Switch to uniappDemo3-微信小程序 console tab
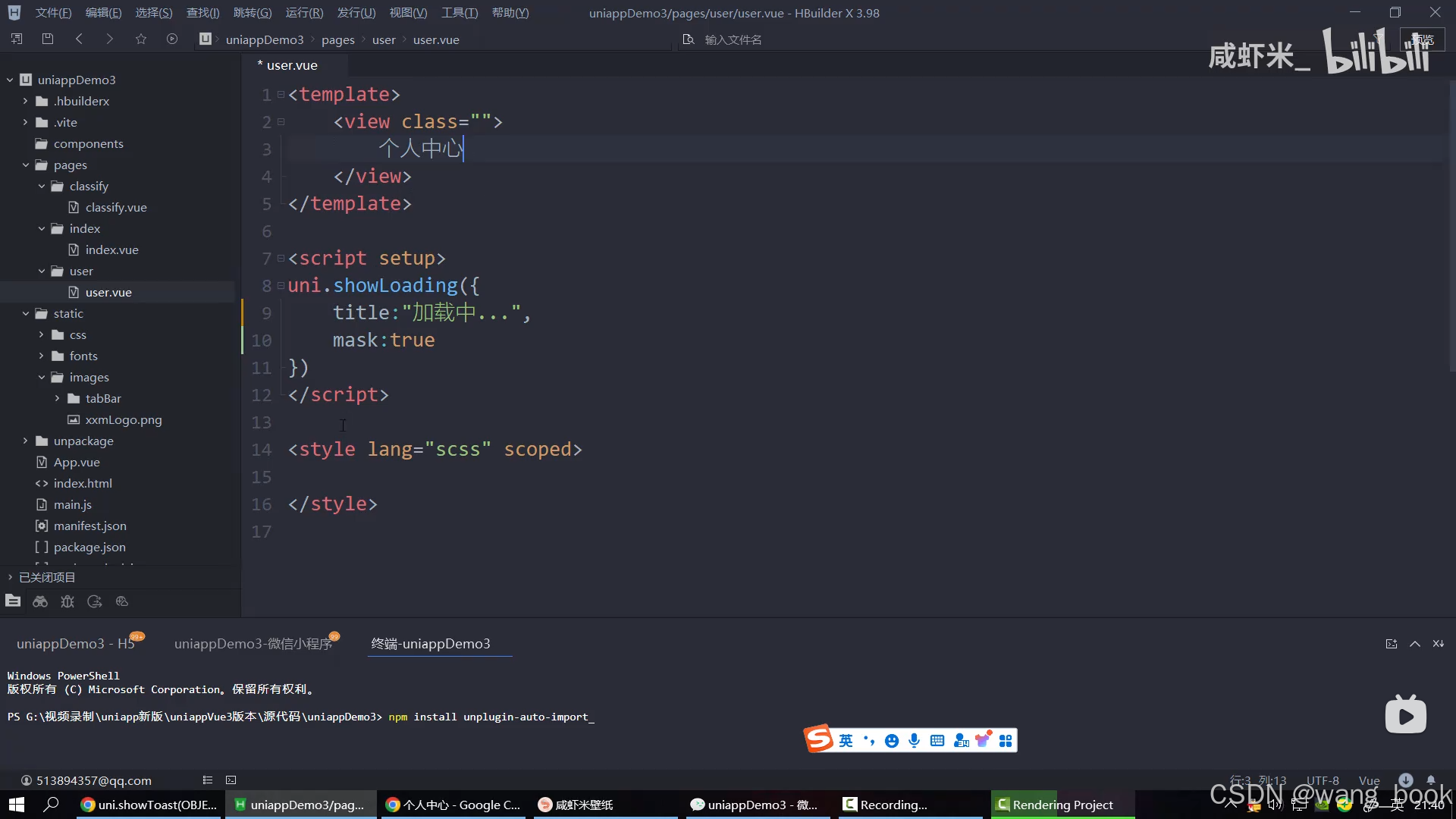The image size is (1456, 819). (253, 644)
